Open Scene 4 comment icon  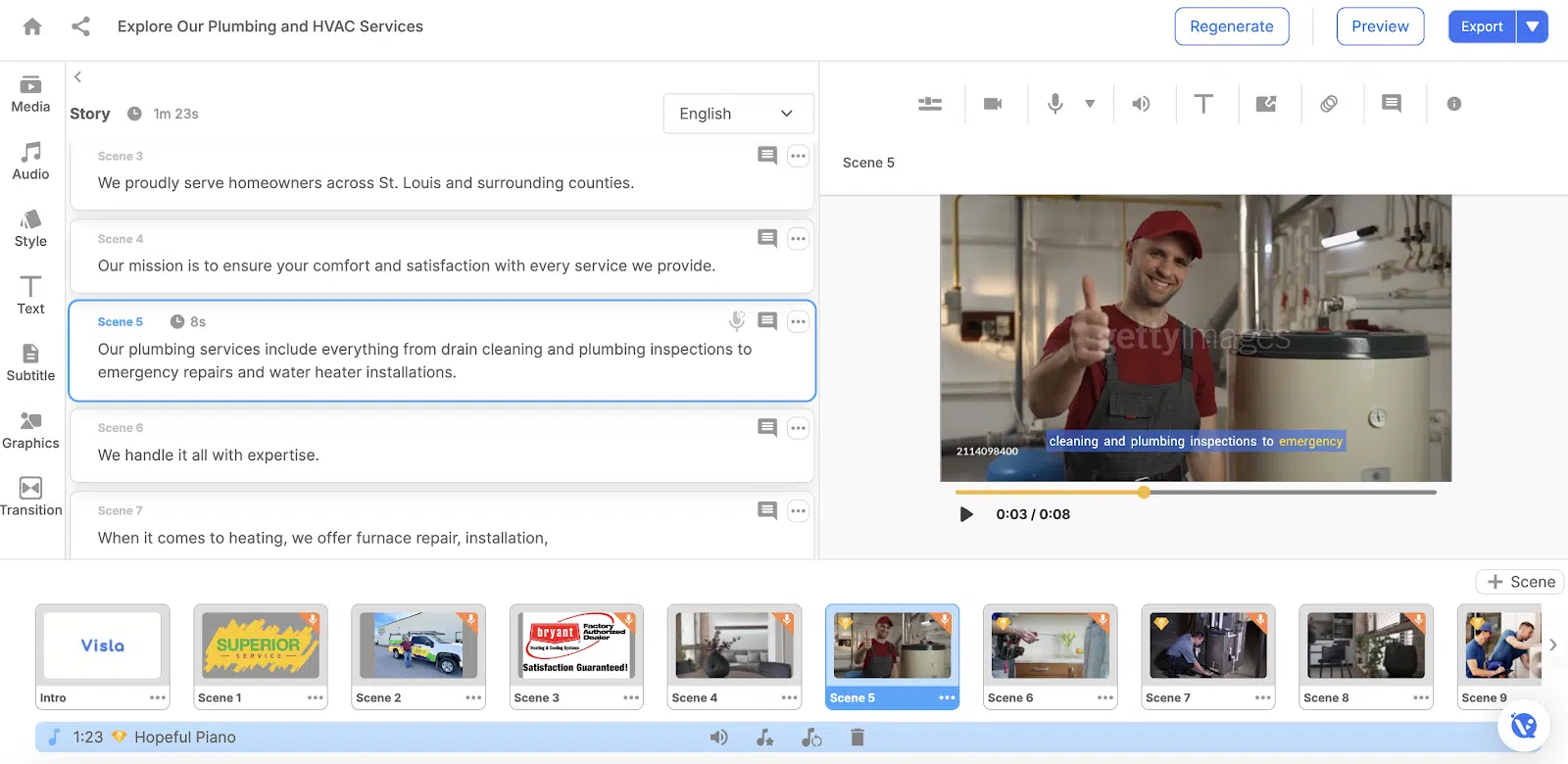[x=767, y=238]
